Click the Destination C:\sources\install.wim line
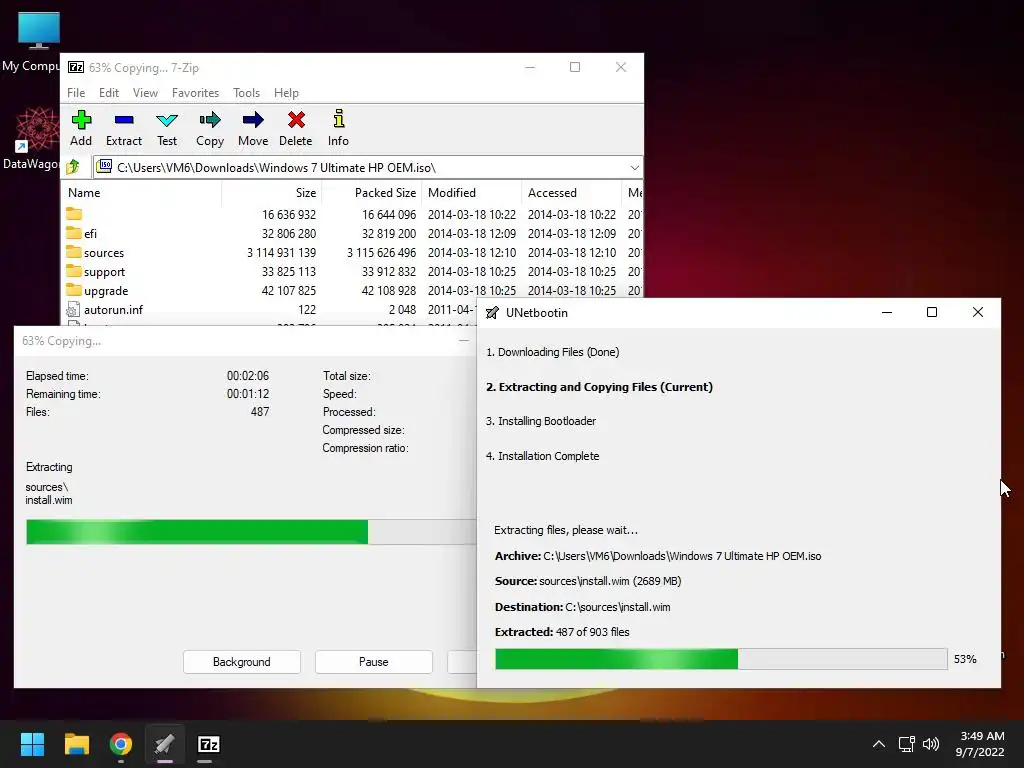 click(x=583, y=607)
